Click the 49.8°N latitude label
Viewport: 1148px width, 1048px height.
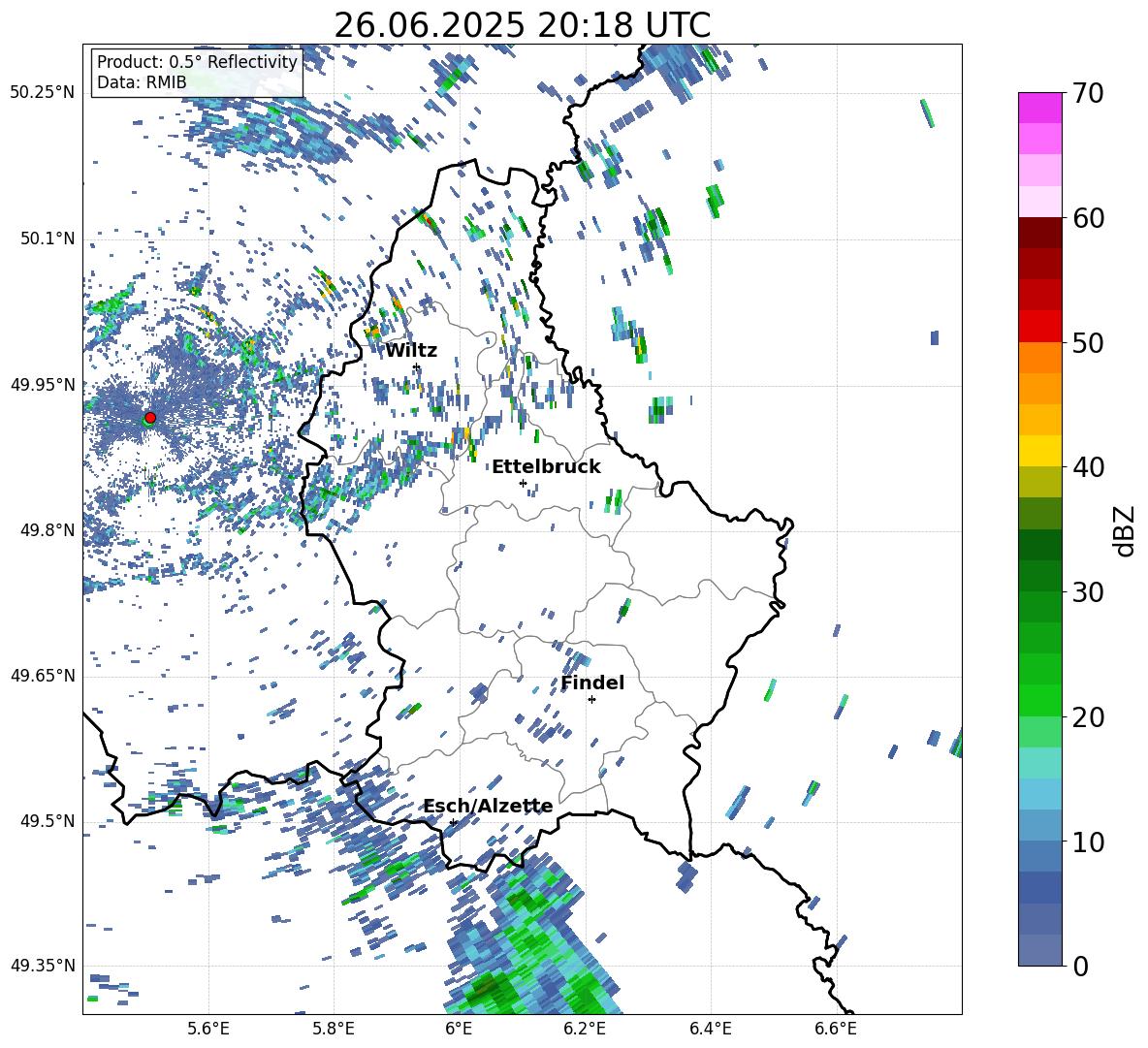(x=48, y=530)
